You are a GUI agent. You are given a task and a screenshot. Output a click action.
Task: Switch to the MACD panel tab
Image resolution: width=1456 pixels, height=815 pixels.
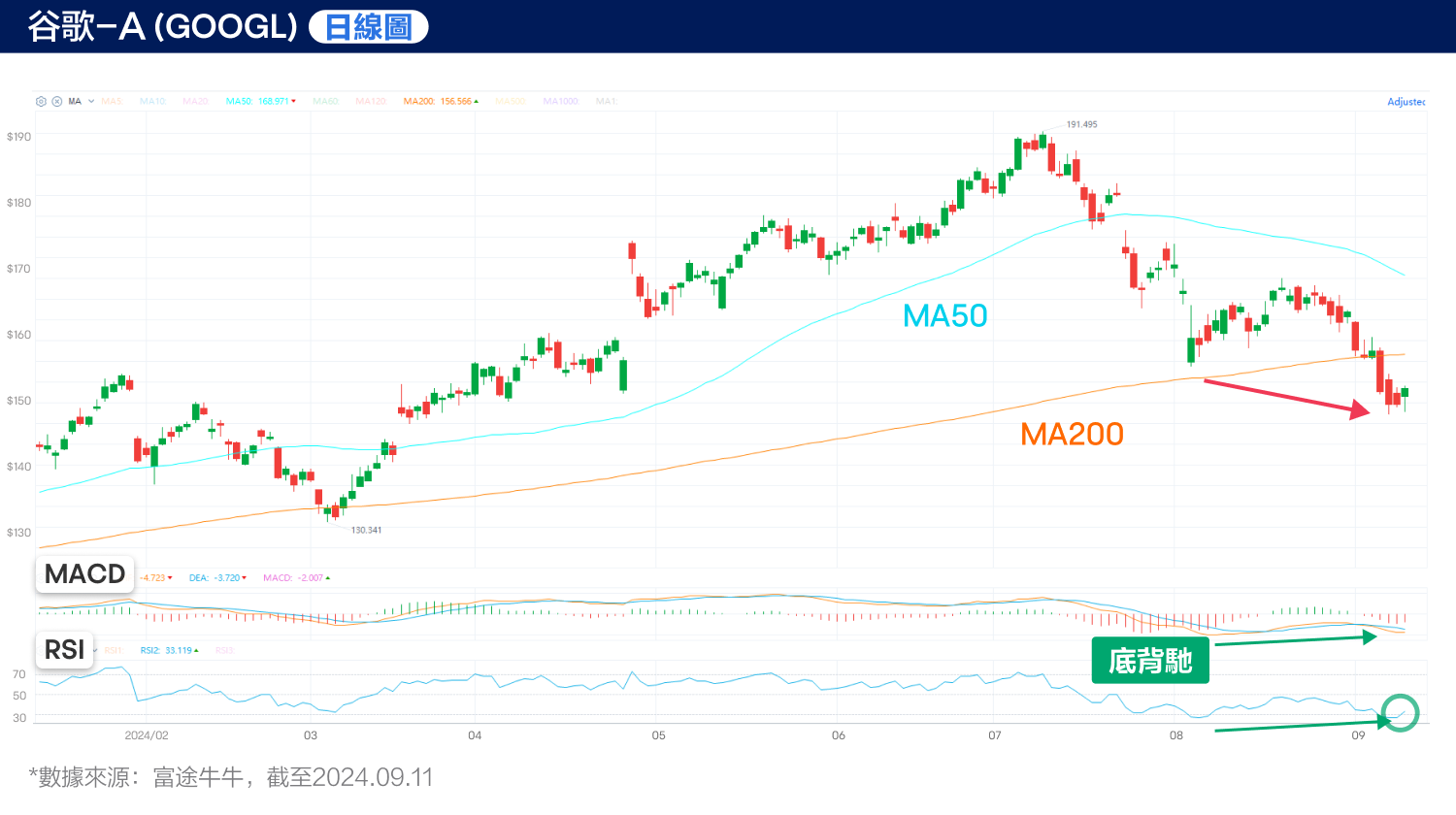click(83, 573)
